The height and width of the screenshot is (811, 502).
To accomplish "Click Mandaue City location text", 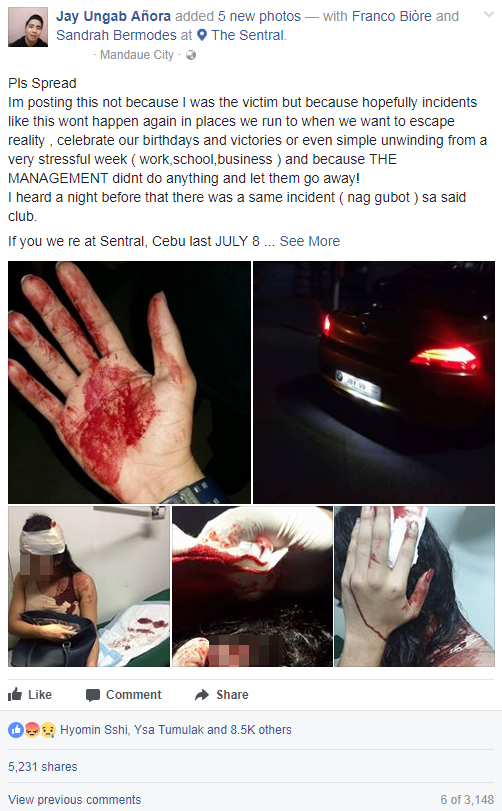I will coord(136,55).
